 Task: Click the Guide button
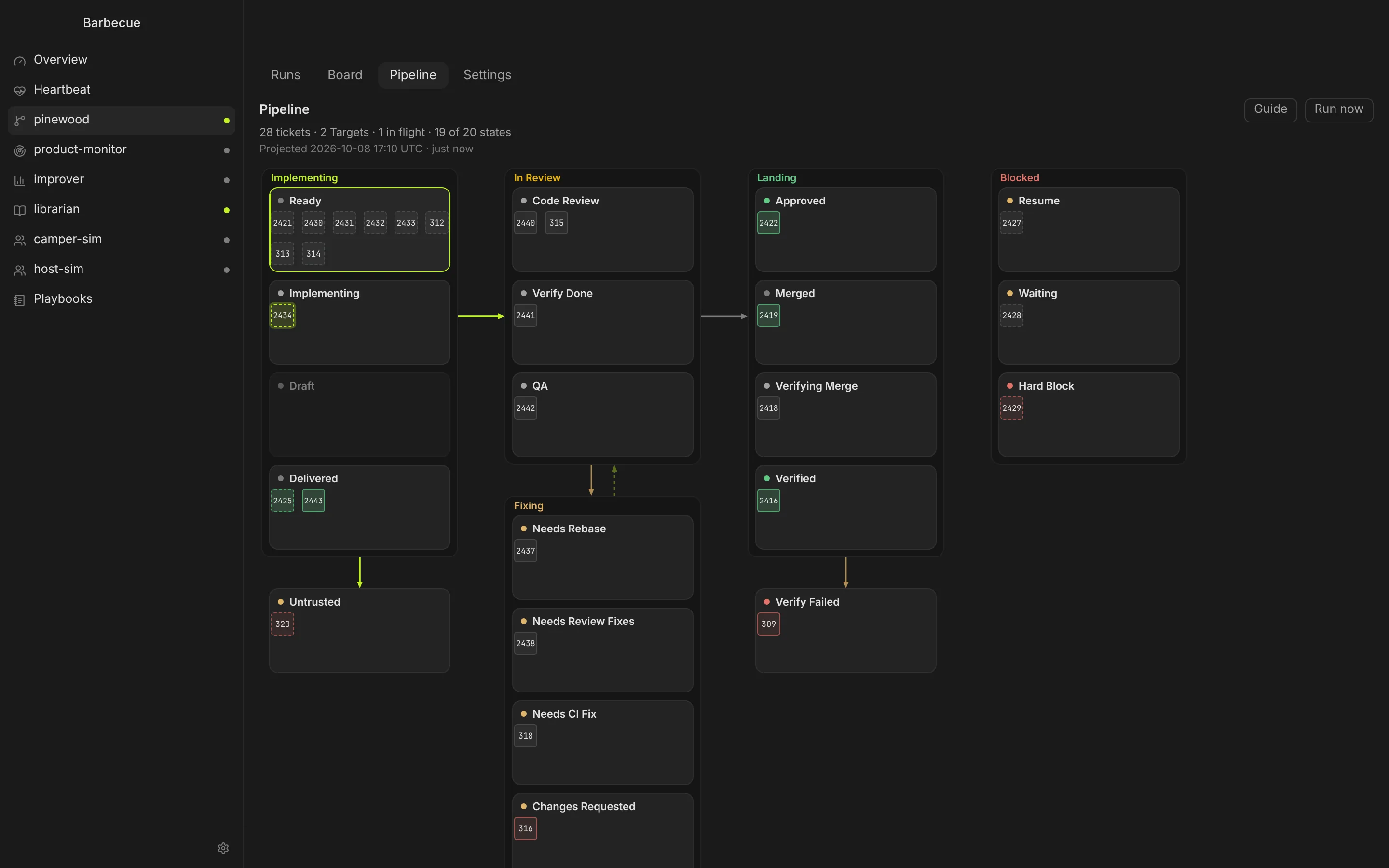(x=1270, y=109)
